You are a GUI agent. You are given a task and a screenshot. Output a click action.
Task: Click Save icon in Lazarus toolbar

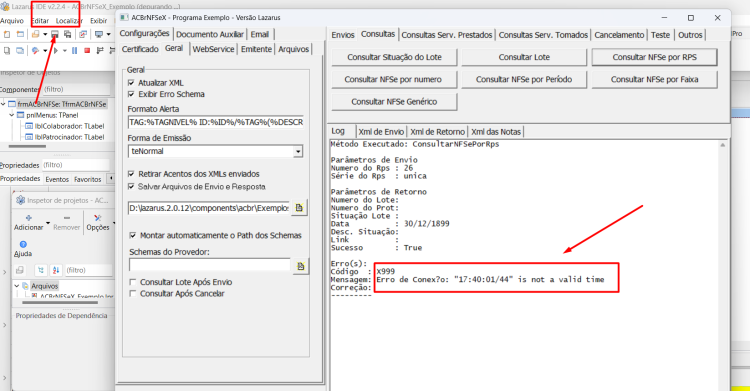55,34
